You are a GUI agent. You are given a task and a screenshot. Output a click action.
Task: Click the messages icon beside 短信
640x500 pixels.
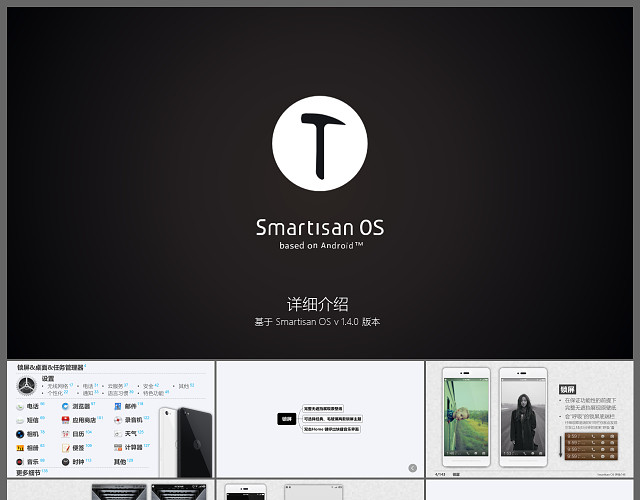tap(20, 420)
